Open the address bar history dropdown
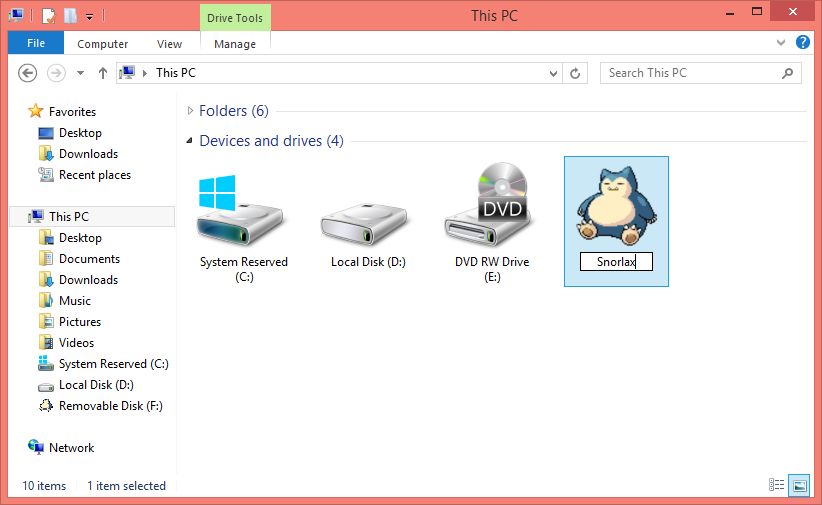This screenshot has height=505, width=822. 555,73
